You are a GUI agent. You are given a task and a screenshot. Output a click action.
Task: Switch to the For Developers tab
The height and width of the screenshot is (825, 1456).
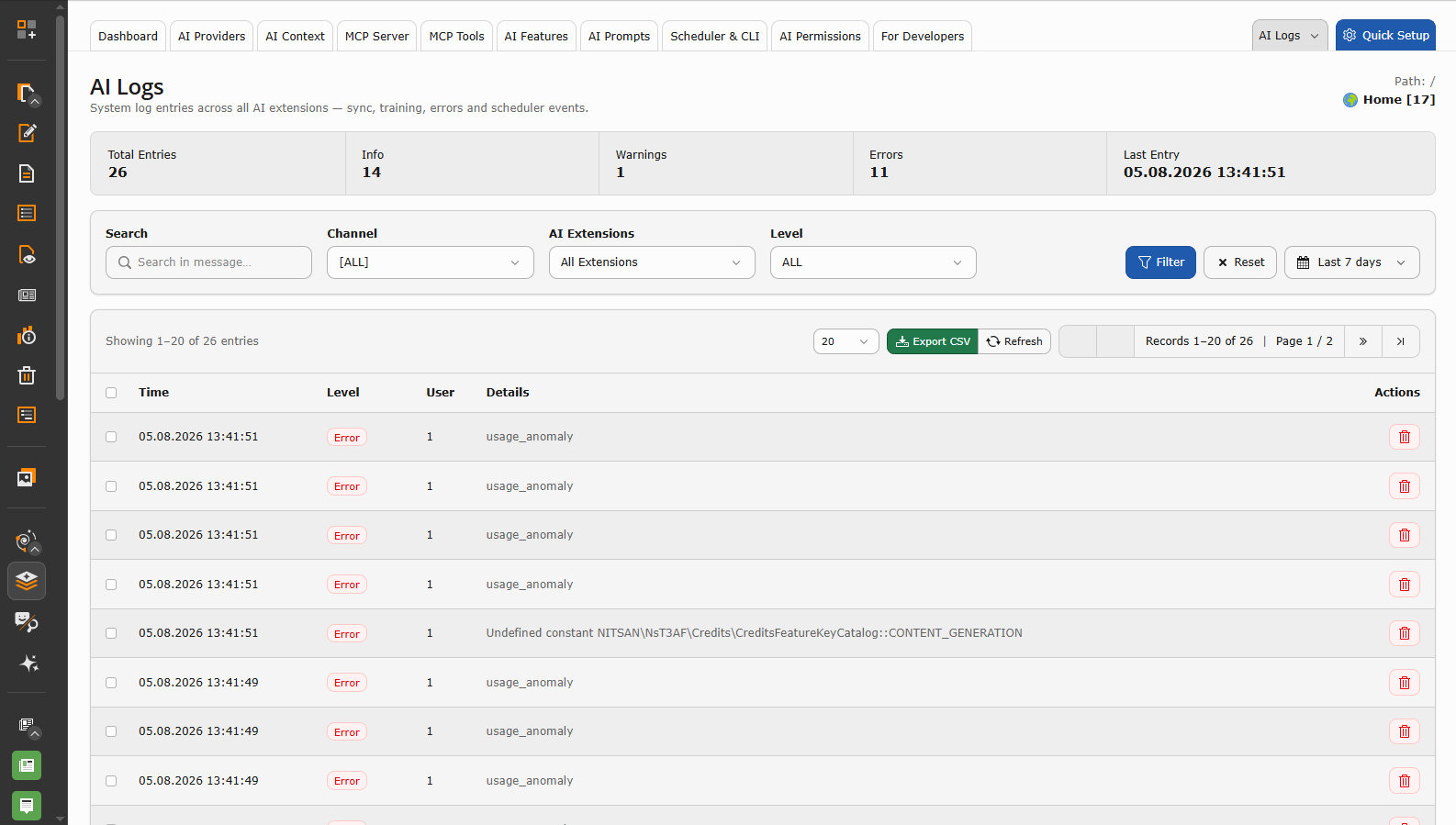tap(922, 37)
